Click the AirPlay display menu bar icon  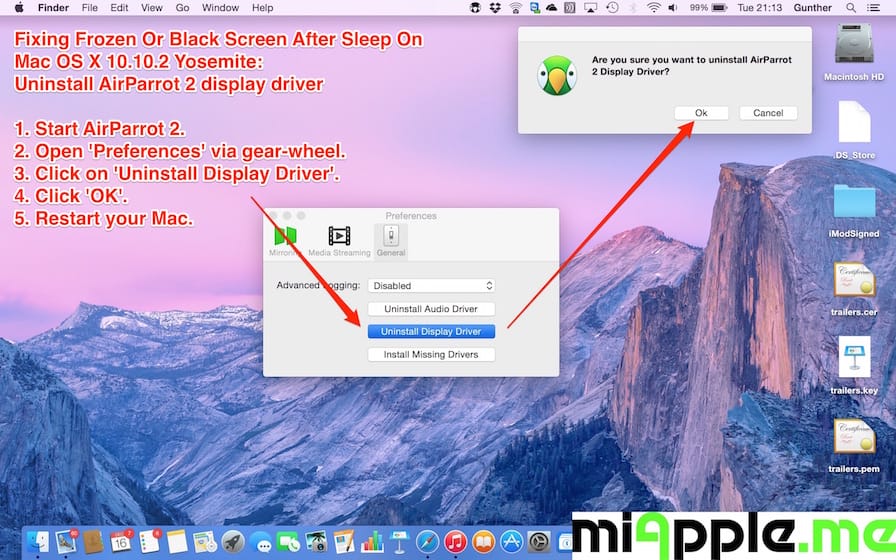[590, 7]
